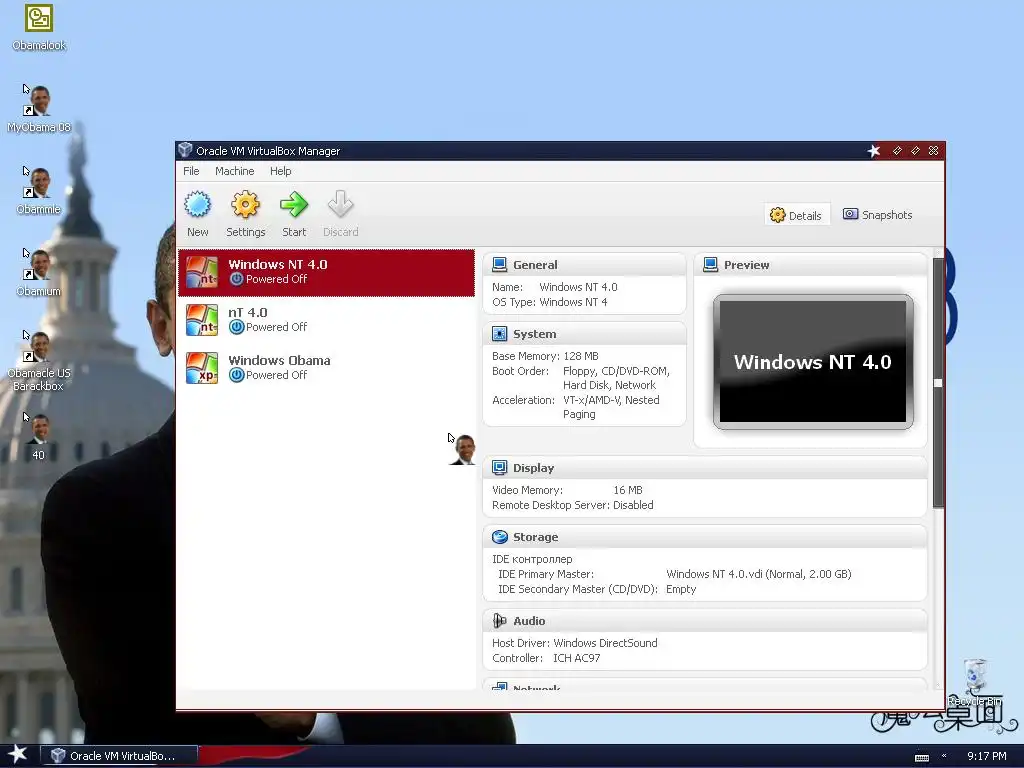The image size is (1024, 768).
Task: Click Oracle VM VirtualBox taskbar button
Action: (119, 756)
